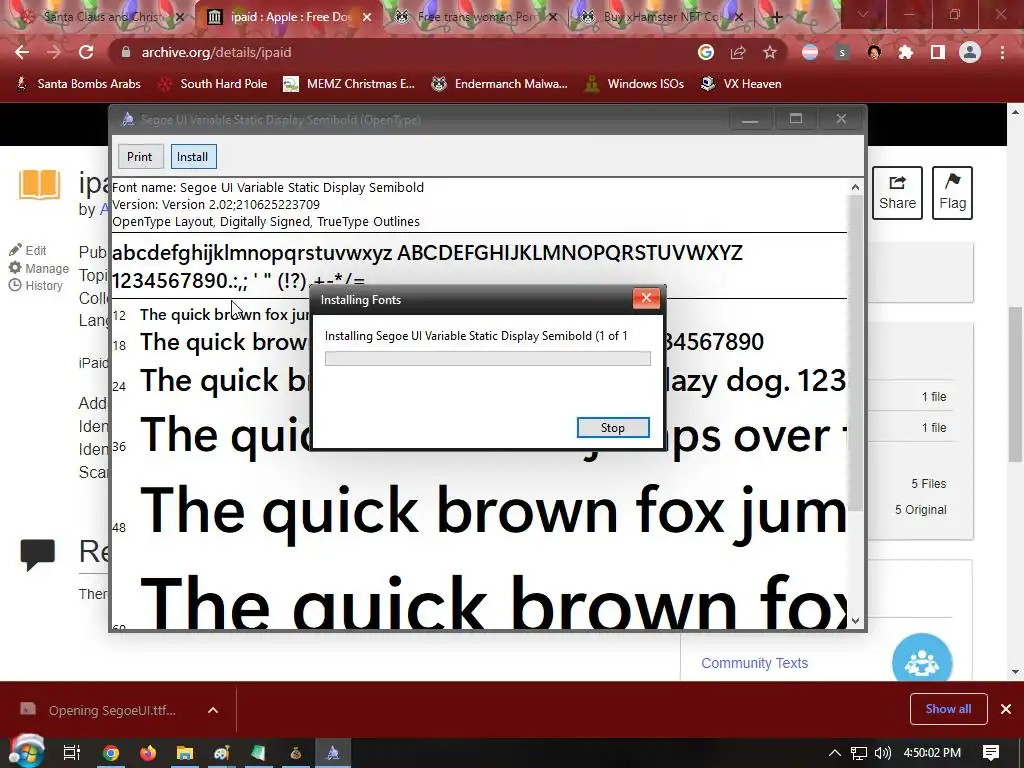Viewport: 1024px width, 768px height.
Task: Open the SegoeUI.ttf download options chevron
Action: pos(213,710)
